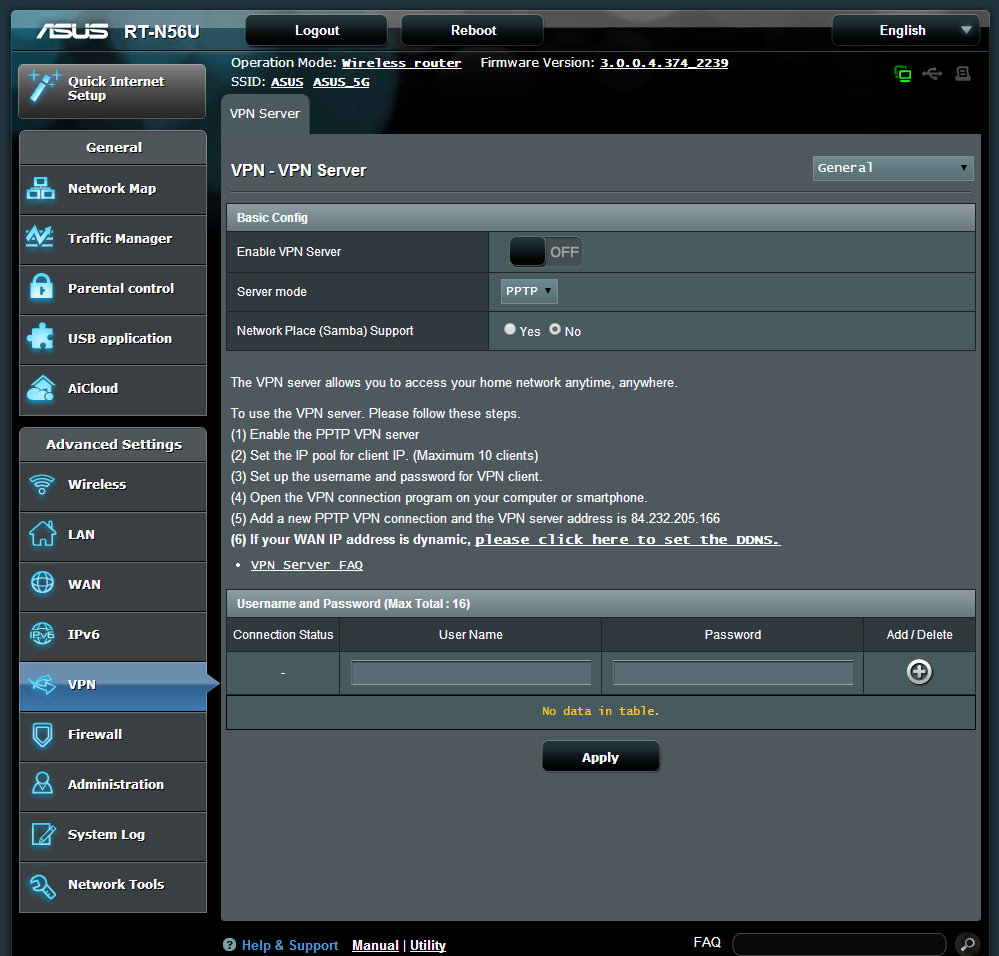This screenshot has height=956, width=999.
Task: Open USB application menu item
Action: click(113, 338)
